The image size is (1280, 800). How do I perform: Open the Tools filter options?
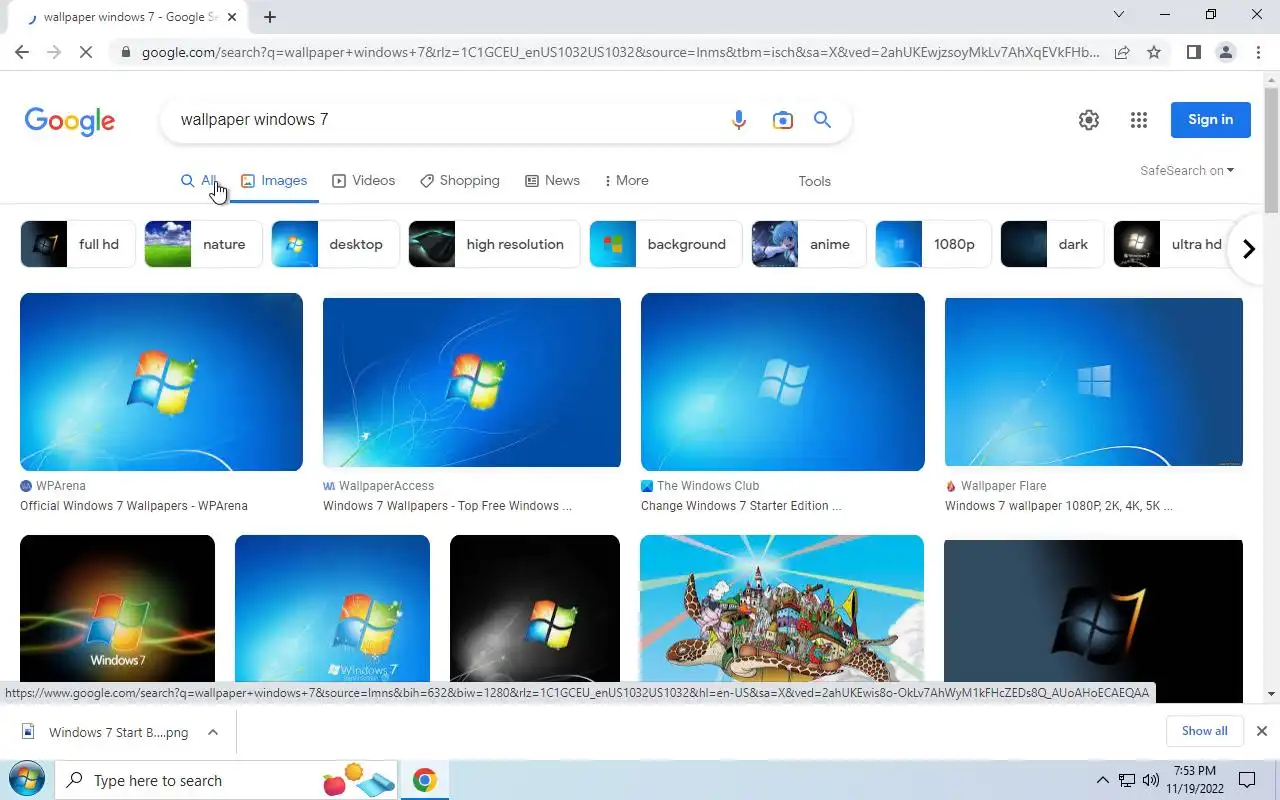pyautogui.click(x=814, y=181)
